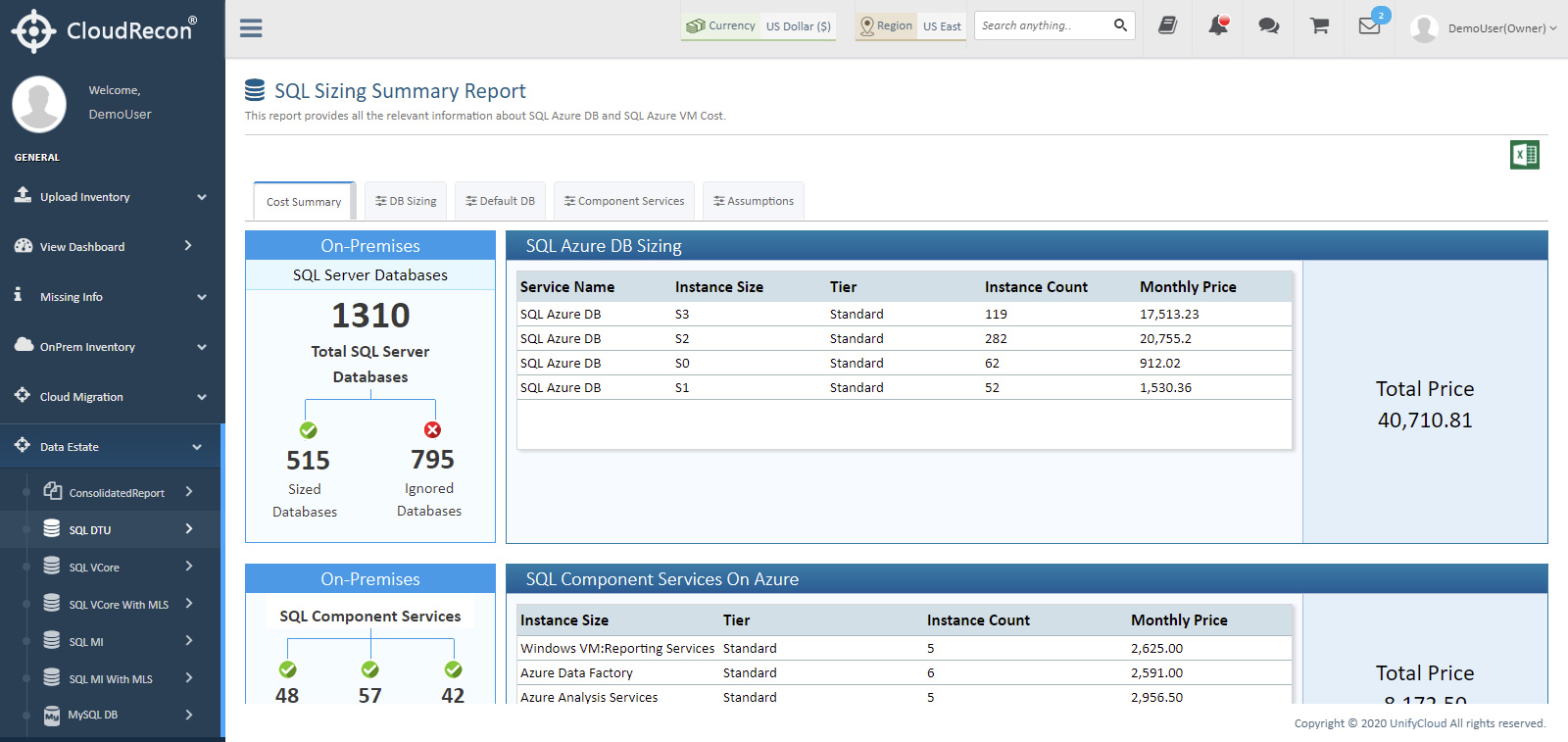The height and width of the screenshot is (742, 1568).
Task: Click Azure Data Factory row
Action: [905, 672]
